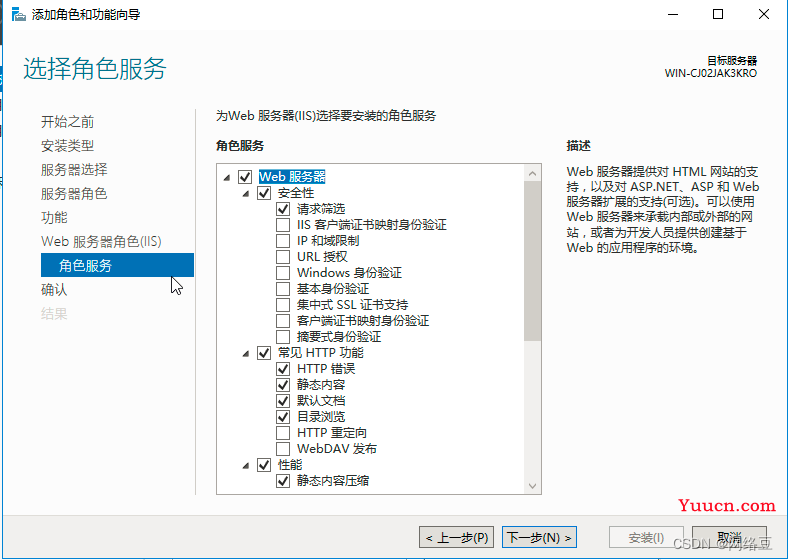Screen dimensions: 788x560
Task: Collapse the 性能 tree node
Action: coord(246,465)
